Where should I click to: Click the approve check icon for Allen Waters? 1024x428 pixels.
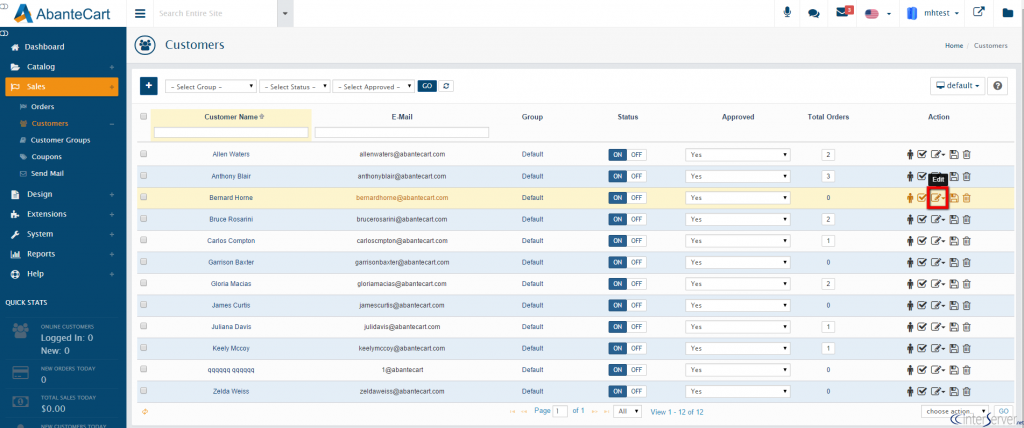point(922,155)
